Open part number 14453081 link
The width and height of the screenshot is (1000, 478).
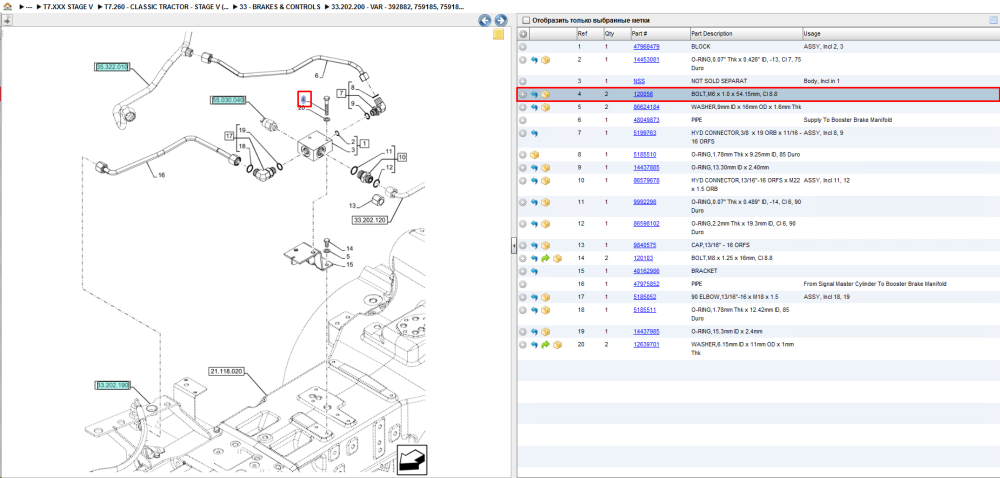click(x=646, y=60)
